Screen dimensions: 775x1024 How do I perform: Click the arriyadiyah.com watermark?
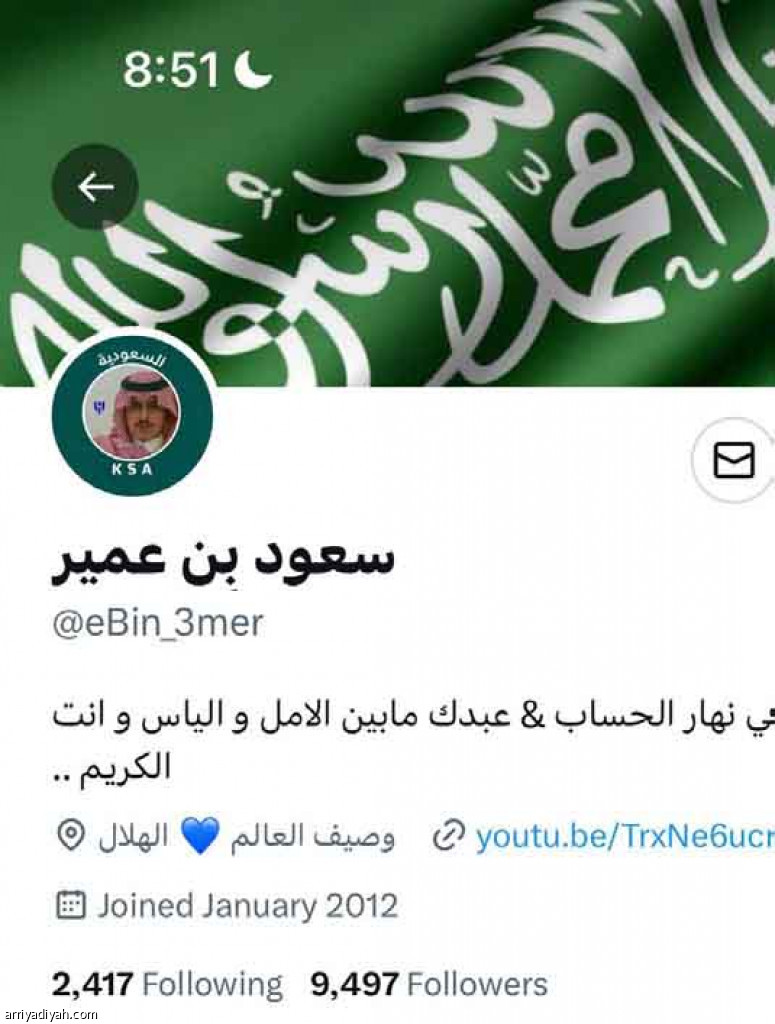49,1014
